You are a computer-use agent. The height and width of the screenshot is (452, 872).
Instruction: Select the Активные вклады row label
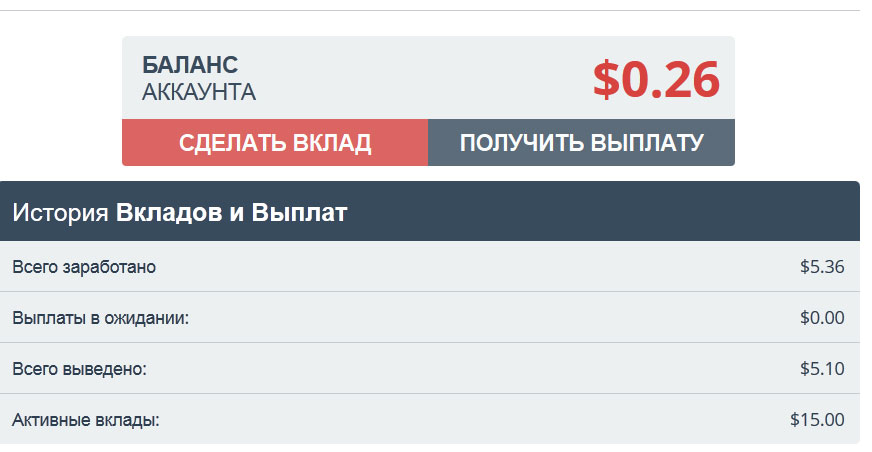pyautogui.click(x=85, y=420)
